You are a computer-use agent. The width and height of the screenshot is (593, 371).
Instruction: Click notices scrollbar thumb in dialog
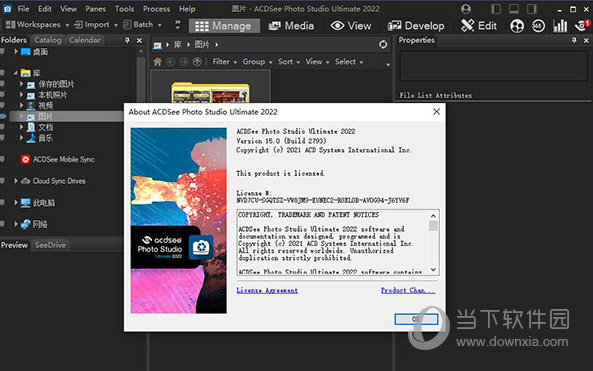tap(433, 226)
